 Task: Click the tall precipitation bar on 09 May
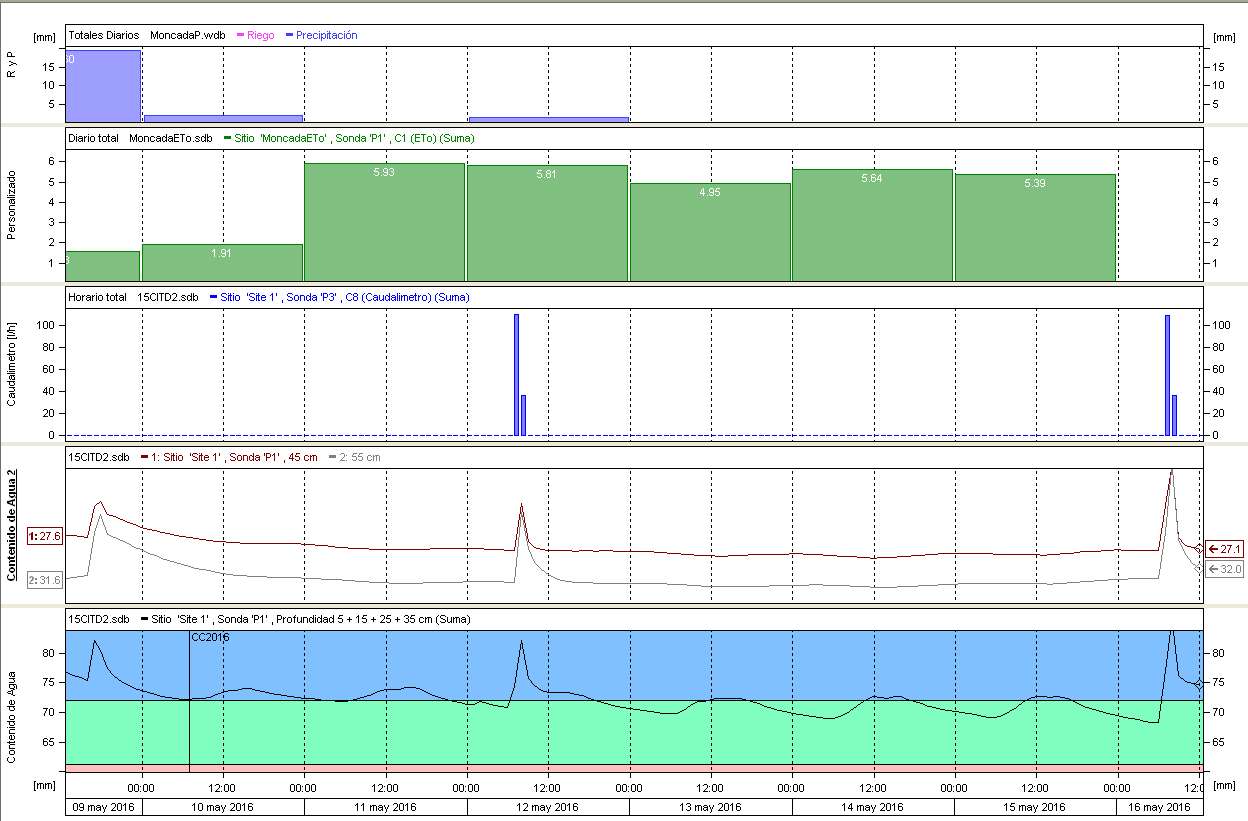103,85
